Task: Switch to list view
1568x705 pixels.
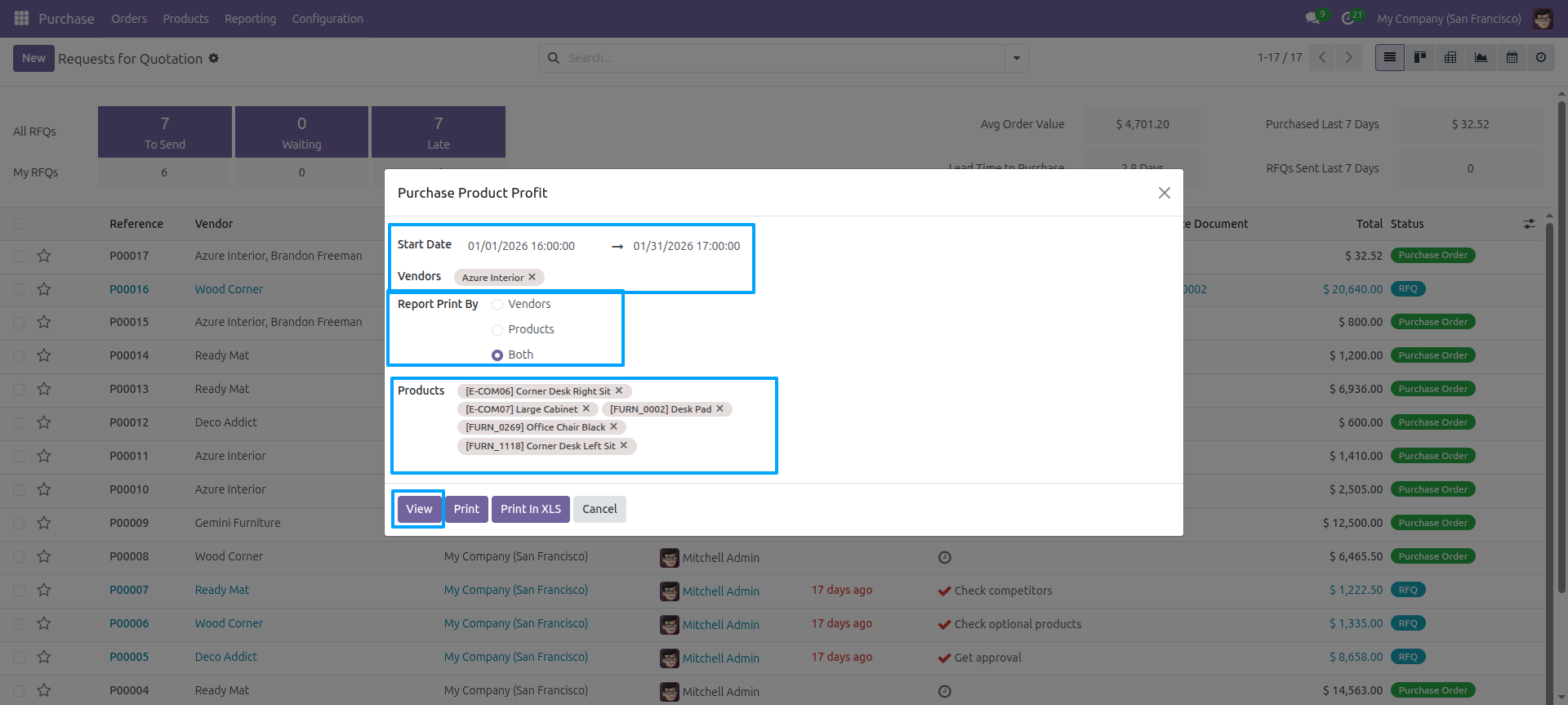Action: pyautogui.click(x=1390, y=57)
